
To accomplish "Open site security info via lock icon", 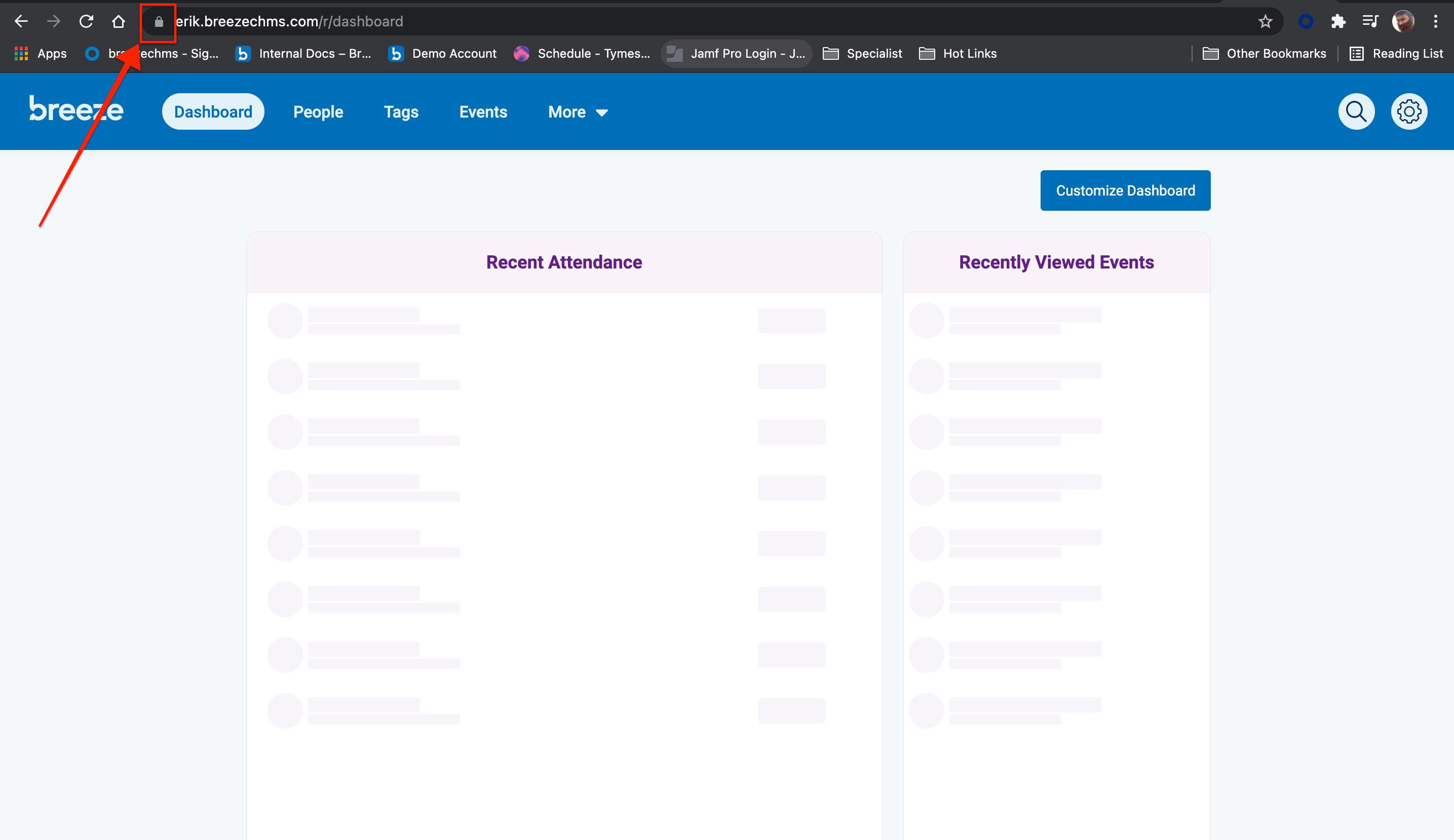I will coord(159,21).
